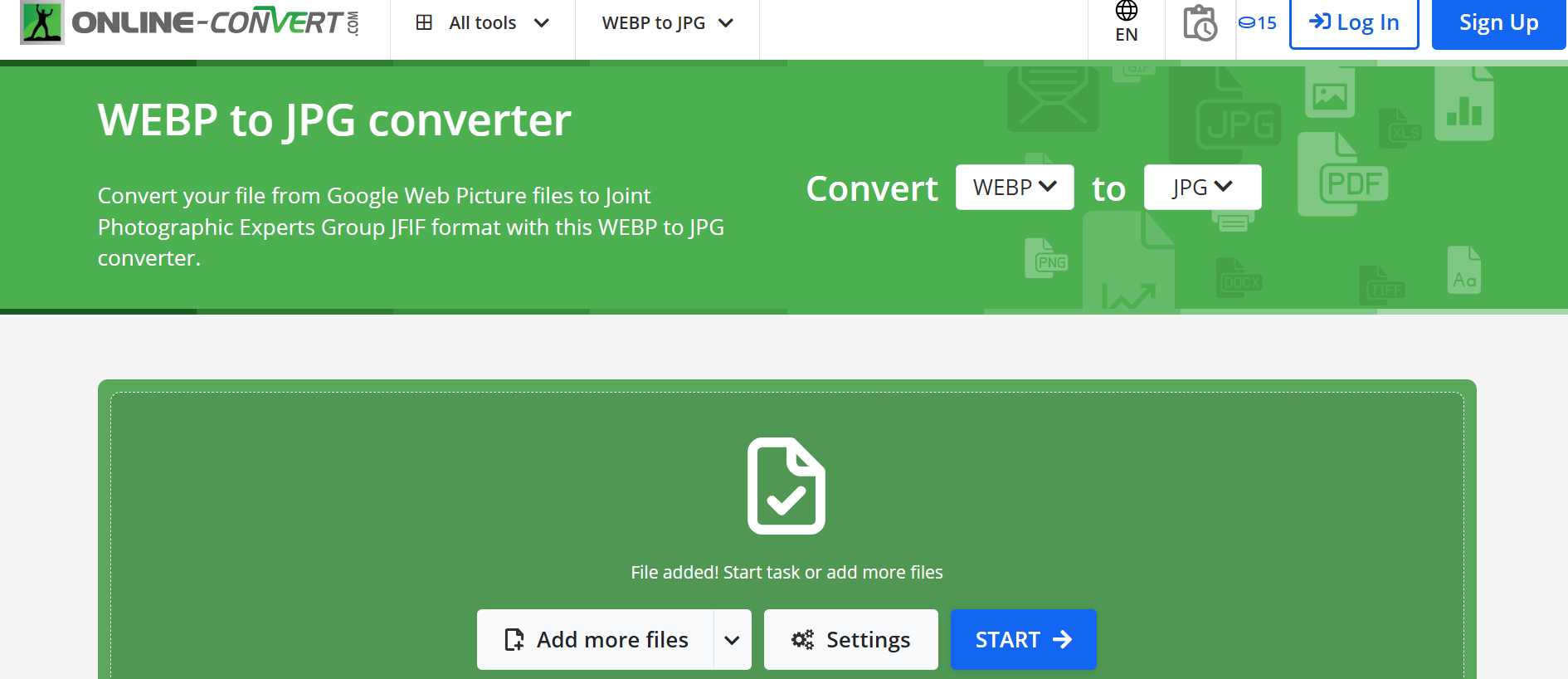Open the All tools menu
Screen dimensions: 1568x679
click(x=482, y=23)
